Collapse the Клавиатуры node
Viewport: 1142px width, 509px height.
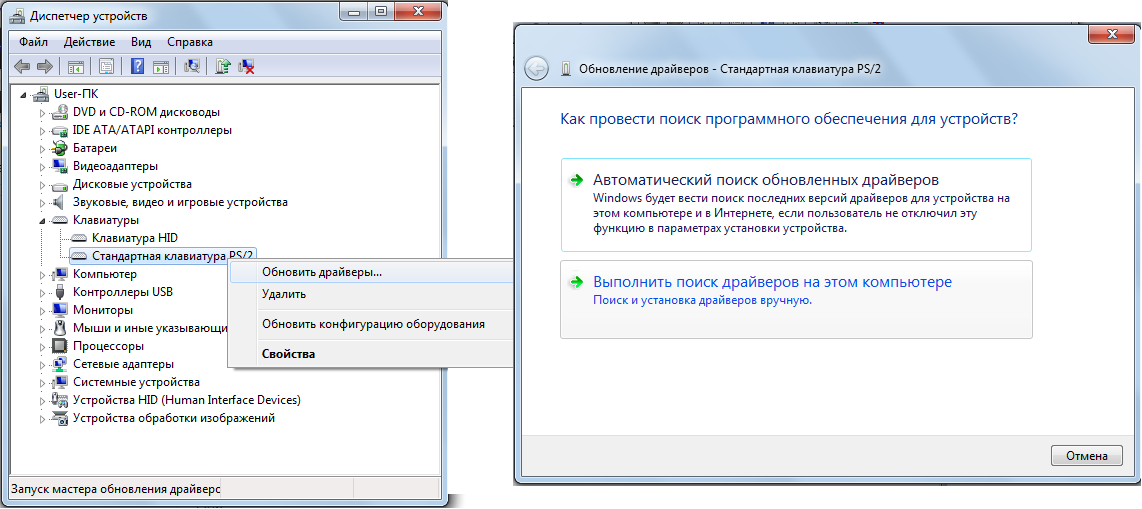42,221
